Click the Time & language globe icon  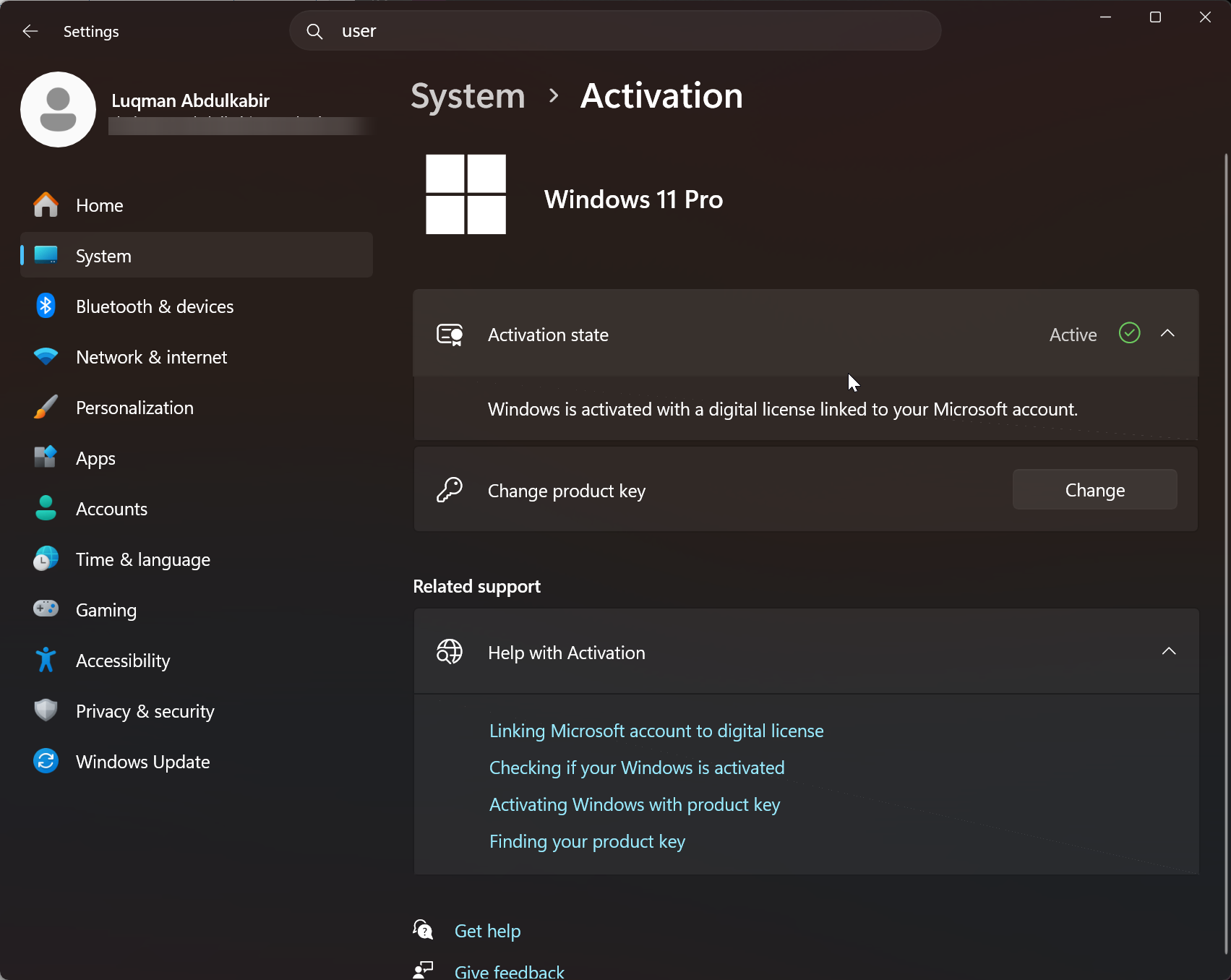[x=46, y=559]
